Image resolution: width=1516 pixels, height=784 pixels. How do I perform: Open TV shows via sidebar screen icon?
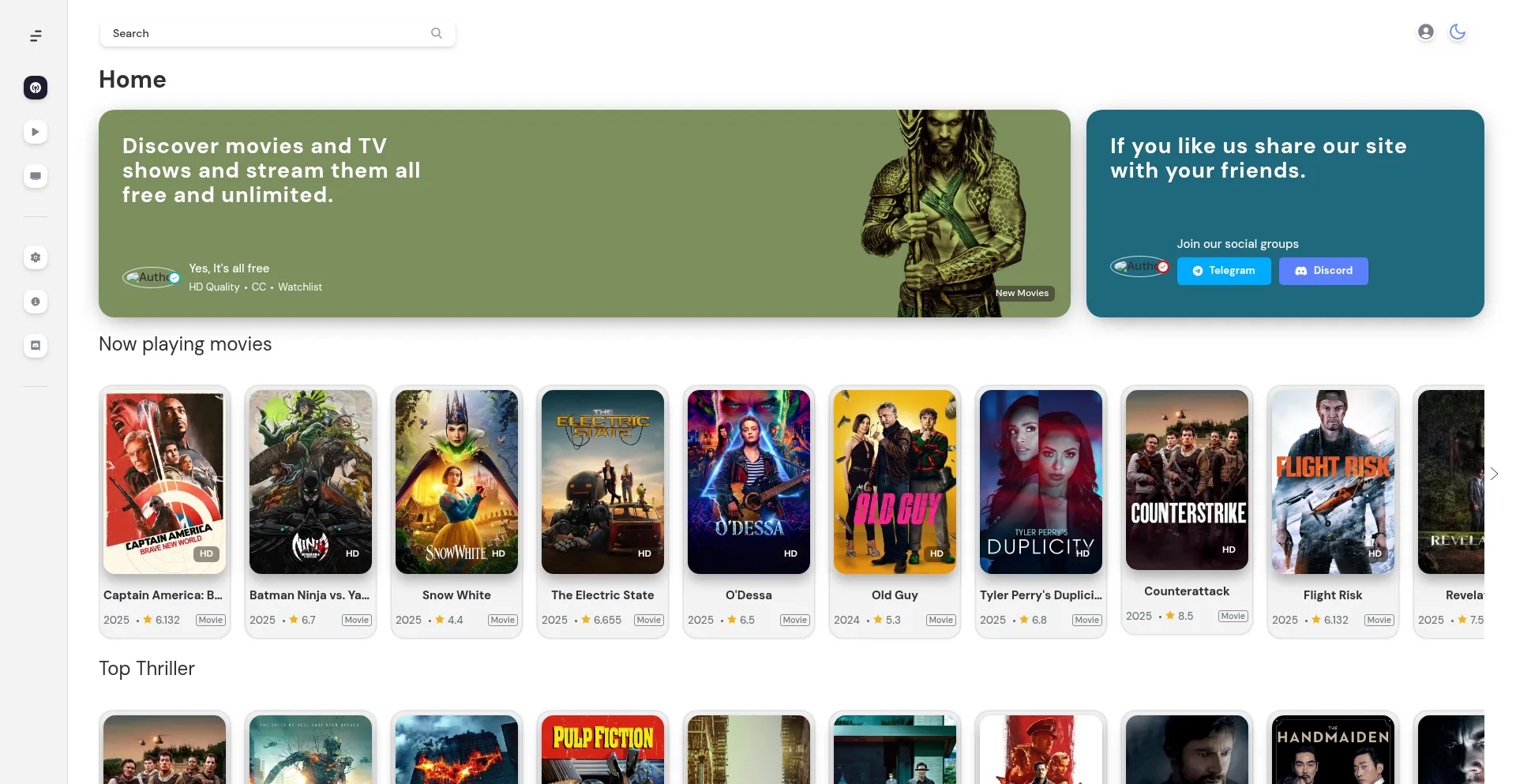36,175
